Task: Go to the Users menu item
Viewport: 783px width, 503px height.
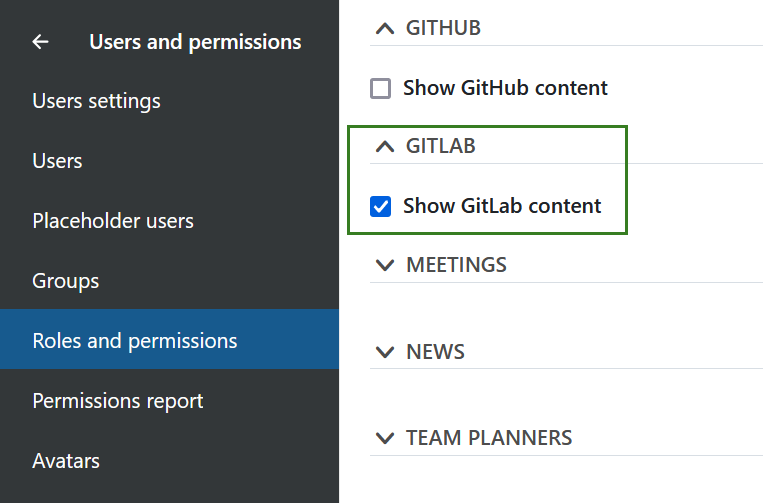Action: point(57,161)
